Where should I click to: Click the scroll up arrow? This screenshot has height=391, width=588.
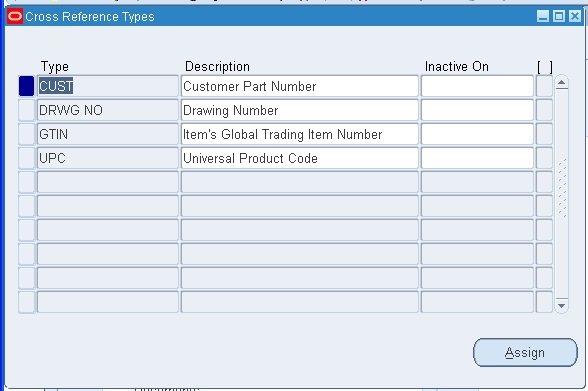[x=561, y=82]
